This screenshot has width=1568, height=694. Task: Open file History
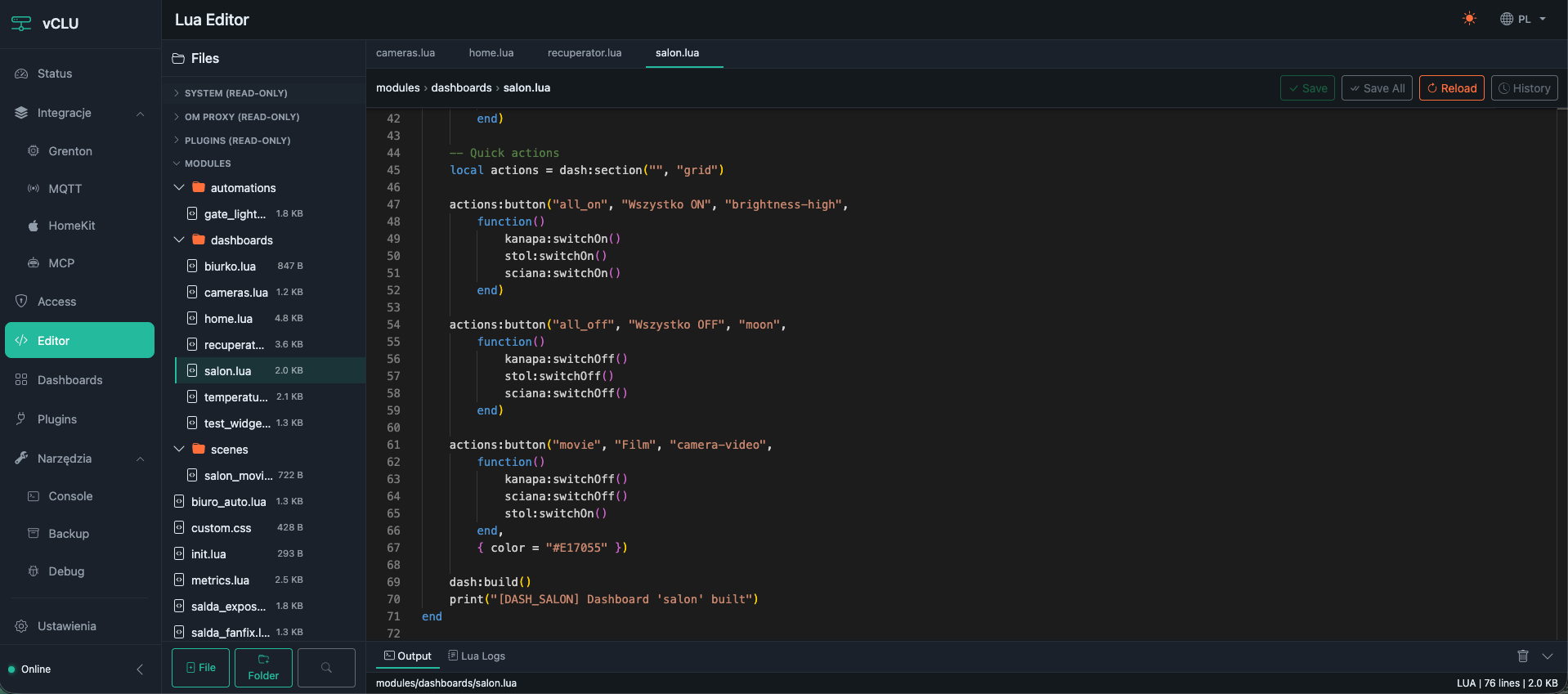pos(1525,88)
